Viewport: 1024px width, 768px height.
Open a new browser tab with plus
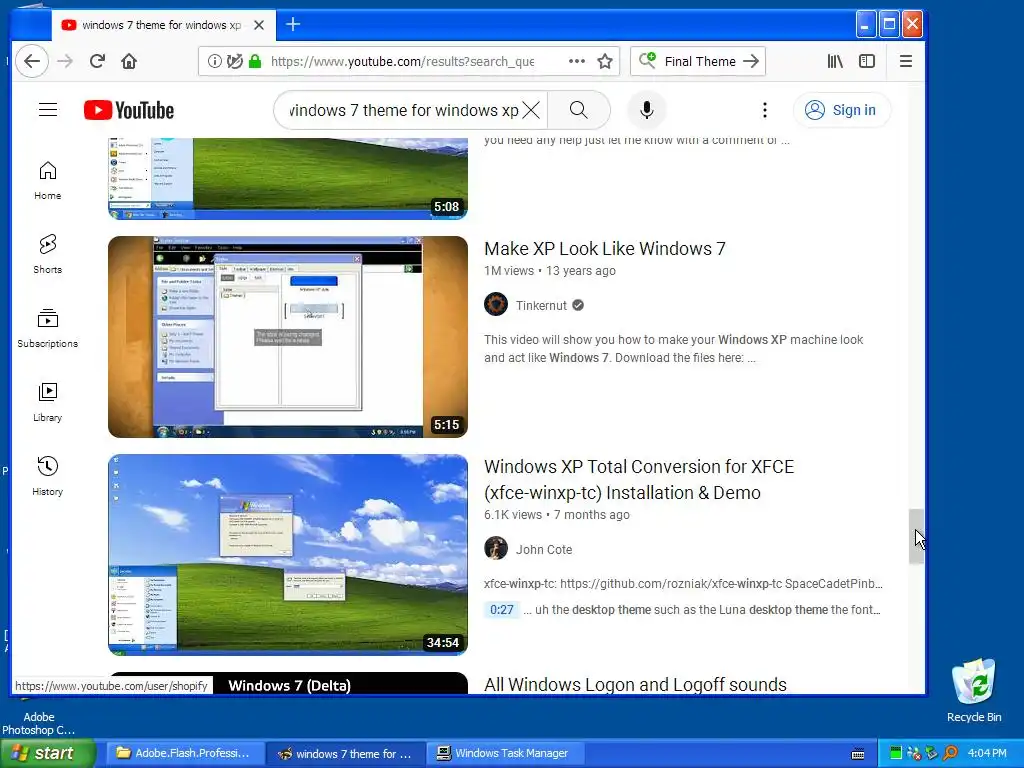293,25
